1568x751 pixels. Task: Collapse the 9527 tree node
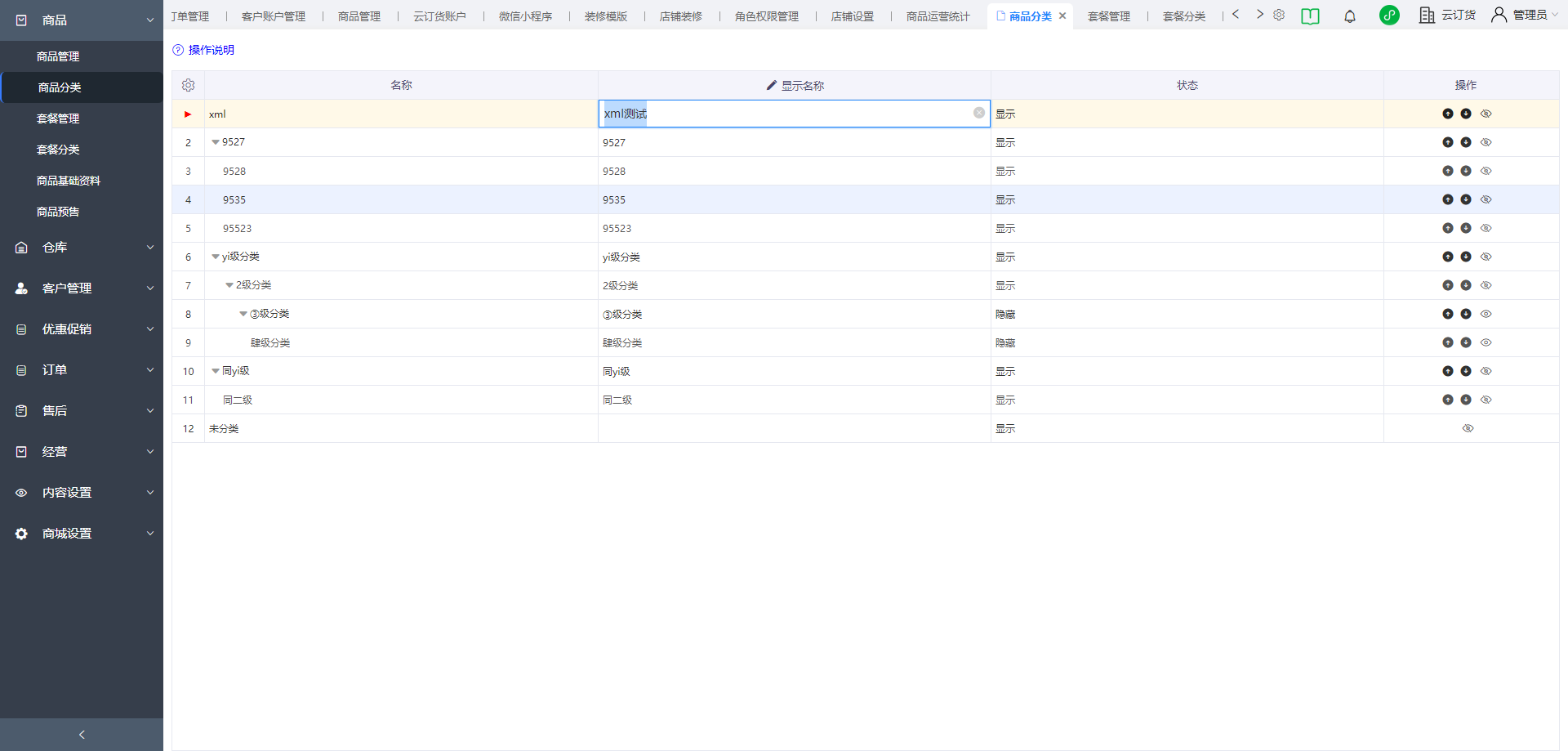click(x=216, y=142)
